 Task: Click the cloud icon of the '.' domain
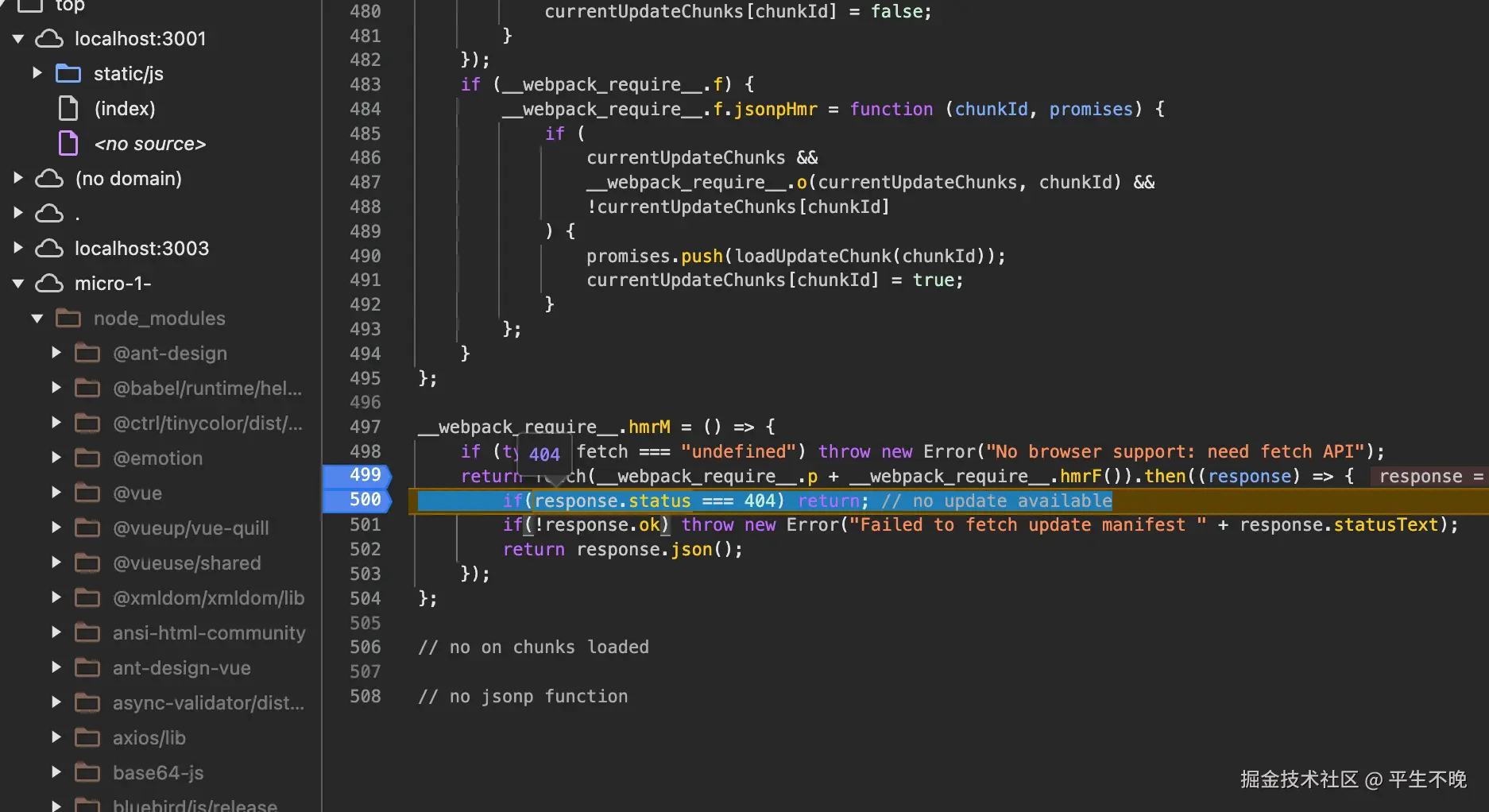pos(49,213)
